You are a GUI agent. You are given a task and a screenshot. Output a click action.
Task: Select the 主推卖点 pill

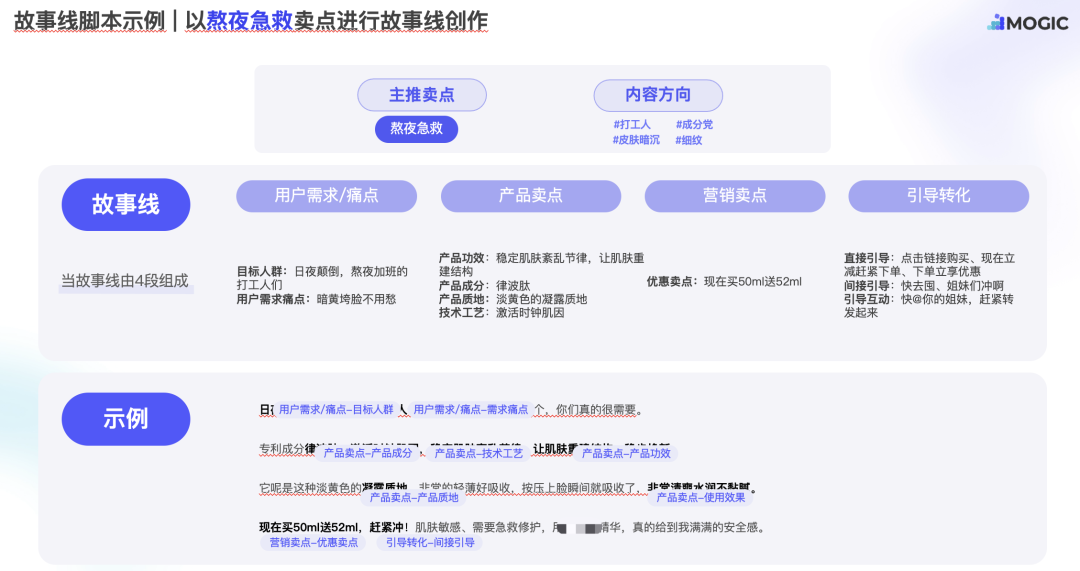422,95
